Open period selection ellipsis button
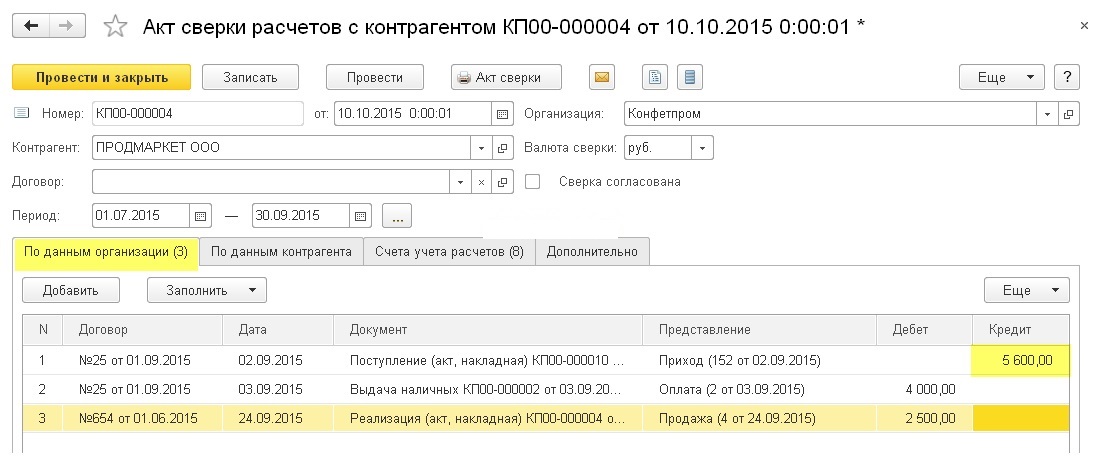The height and width of the screenshot is (467, 1100). tap(397, 216)
